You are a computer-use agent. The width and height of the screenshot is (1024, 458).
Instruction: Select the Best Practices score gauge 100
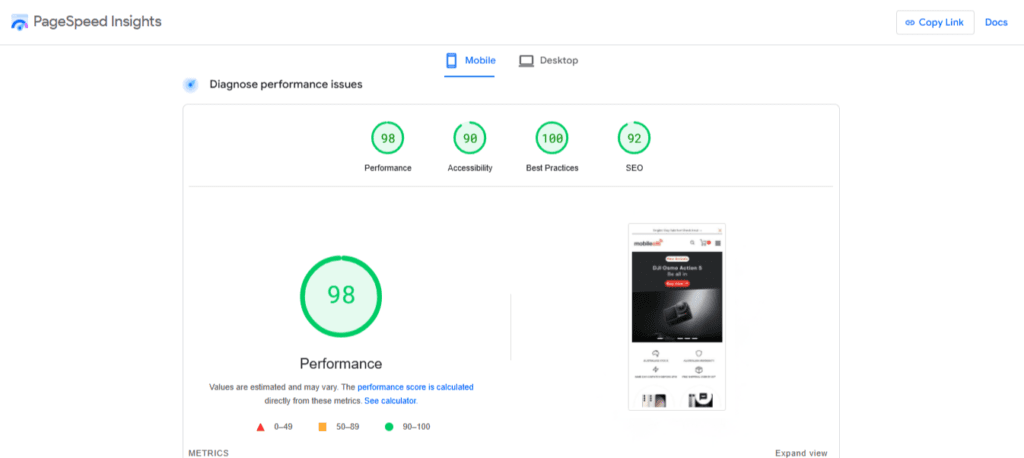552,138
